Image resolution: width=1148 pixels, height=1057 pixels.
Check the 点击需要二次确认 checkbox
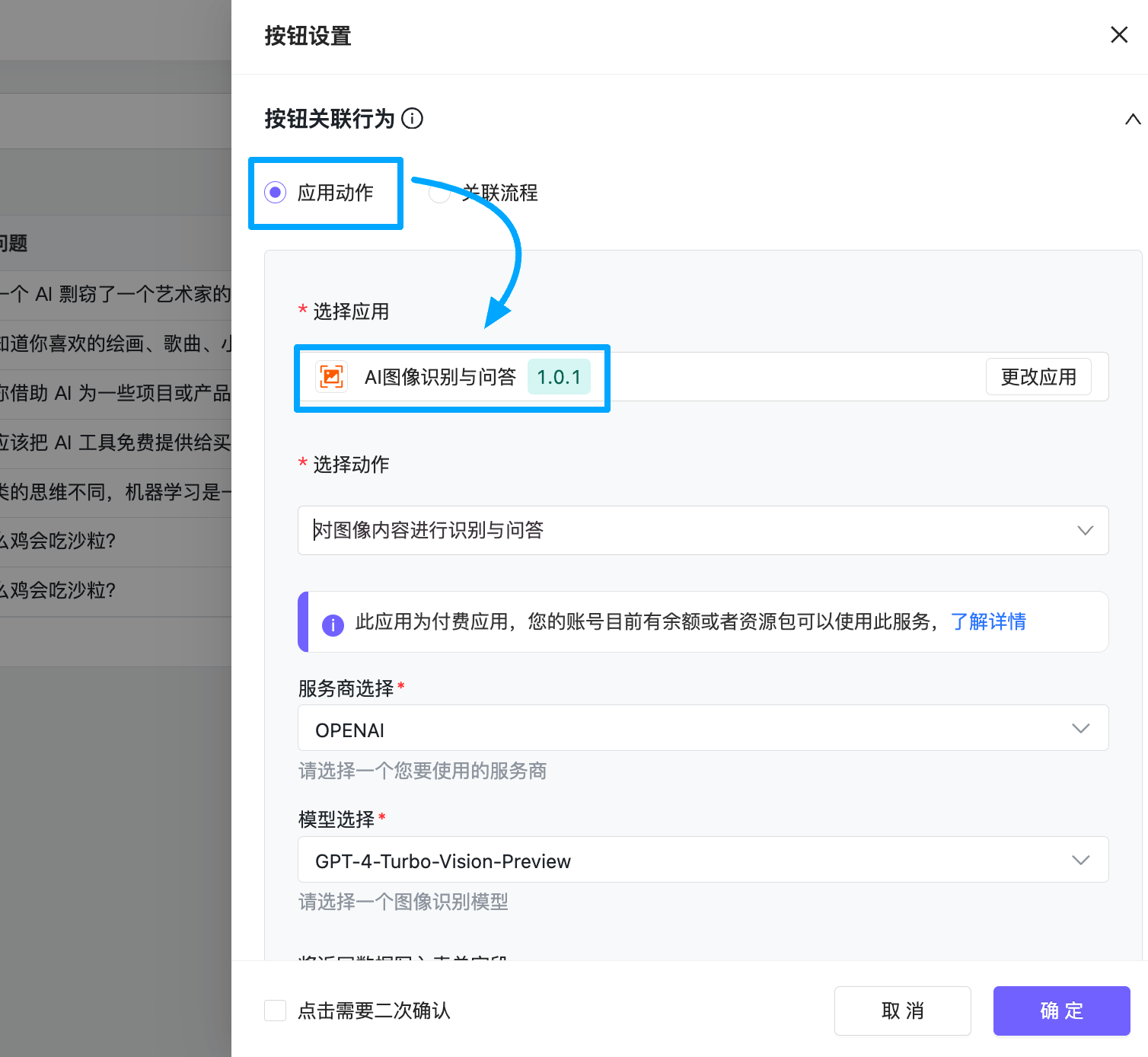[x=275, y=1011]
